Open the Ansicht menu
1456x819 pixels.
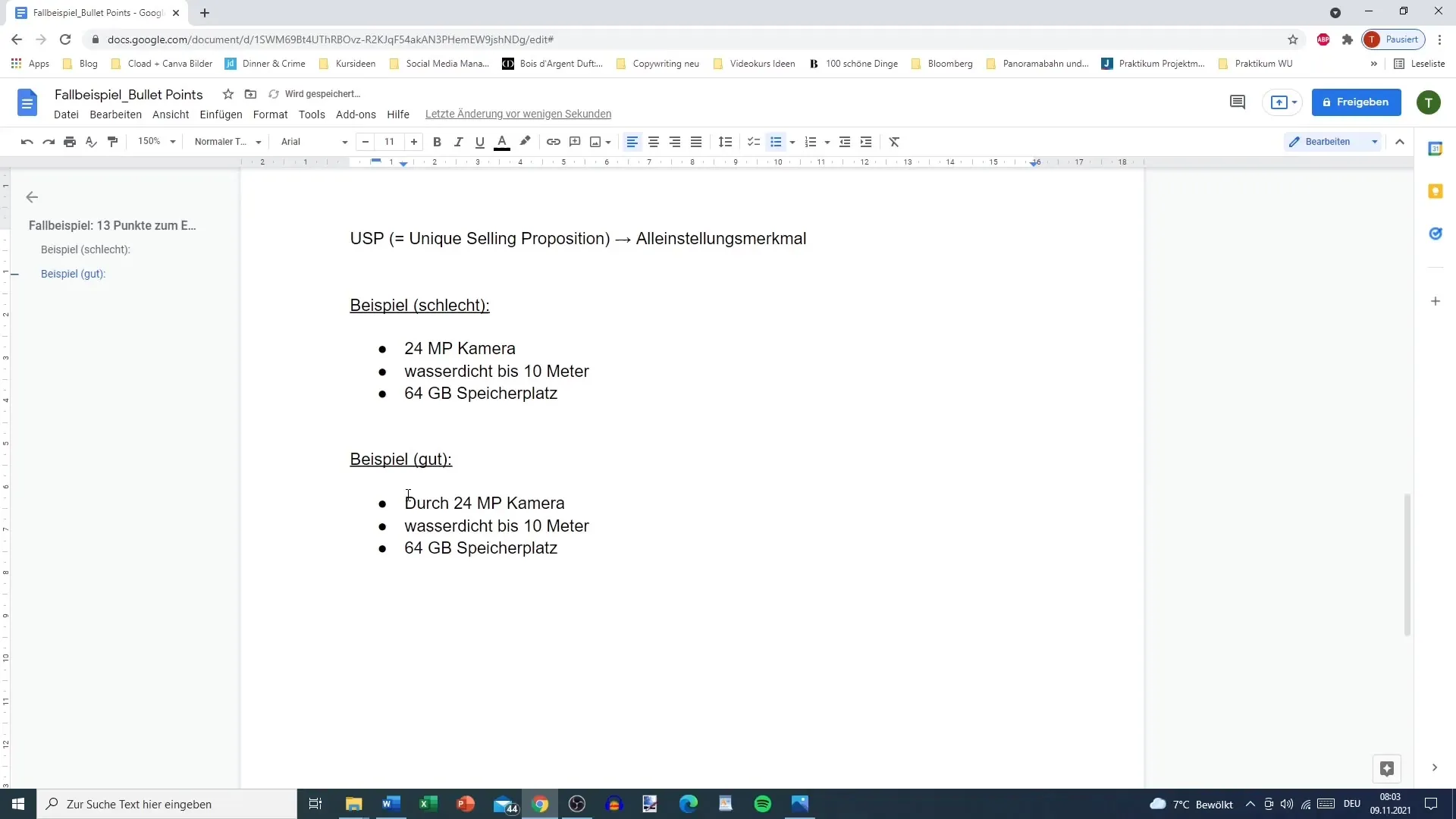(x=171, y=115)
